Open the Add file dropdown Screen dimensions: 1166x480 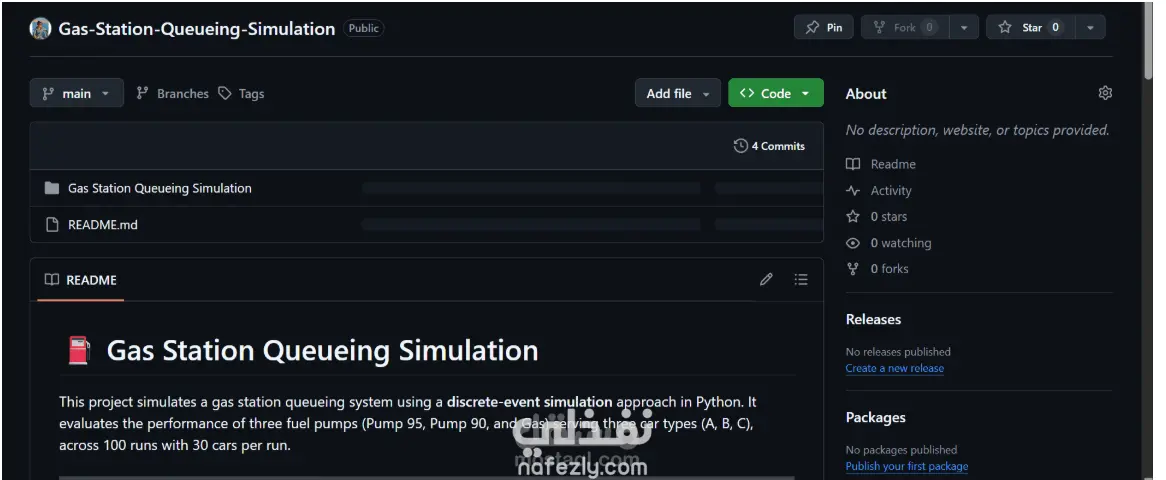(x=677, y=93)
